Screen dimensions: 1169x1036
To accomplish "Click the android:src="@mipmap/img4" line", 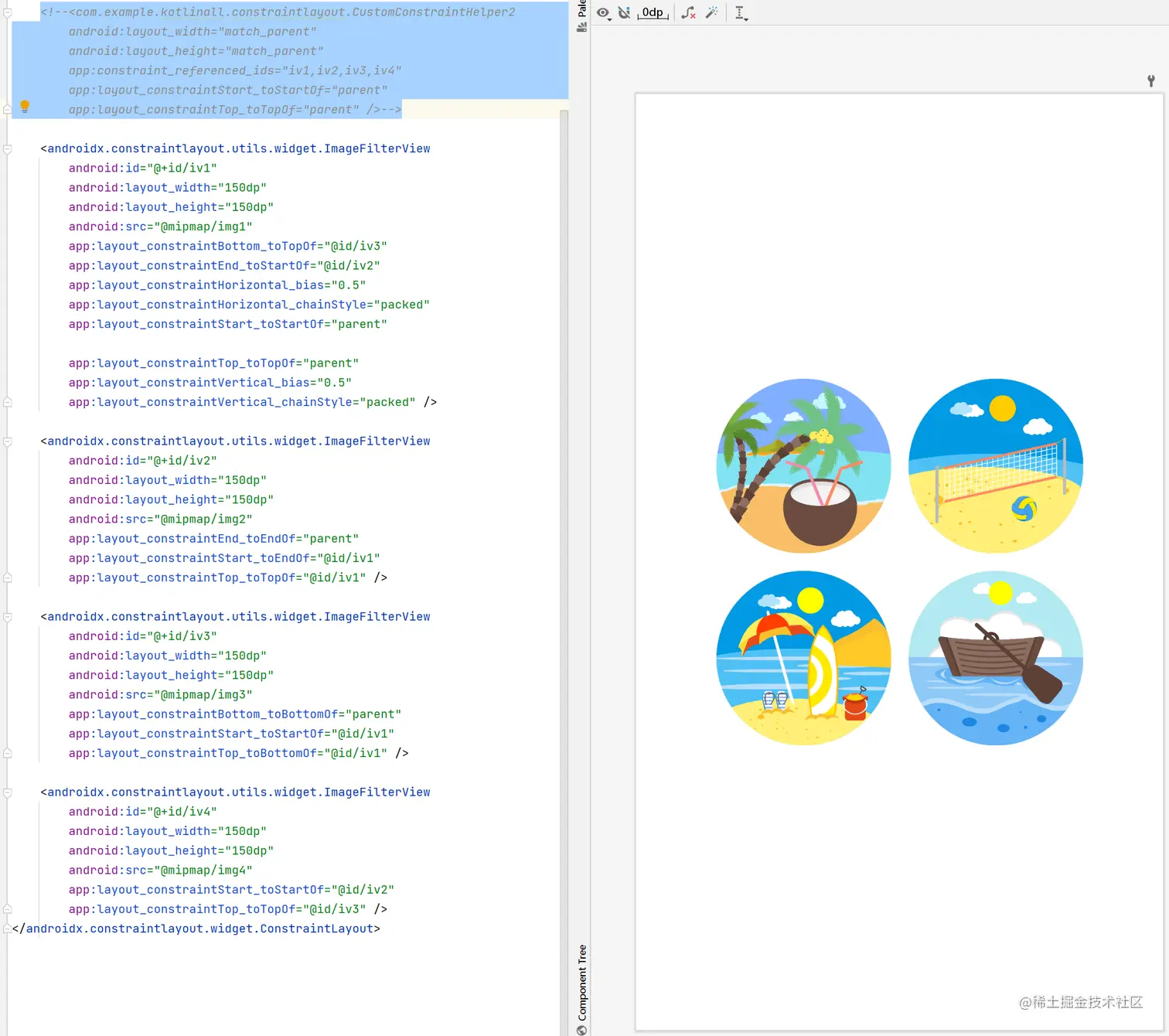I will 160,870.
